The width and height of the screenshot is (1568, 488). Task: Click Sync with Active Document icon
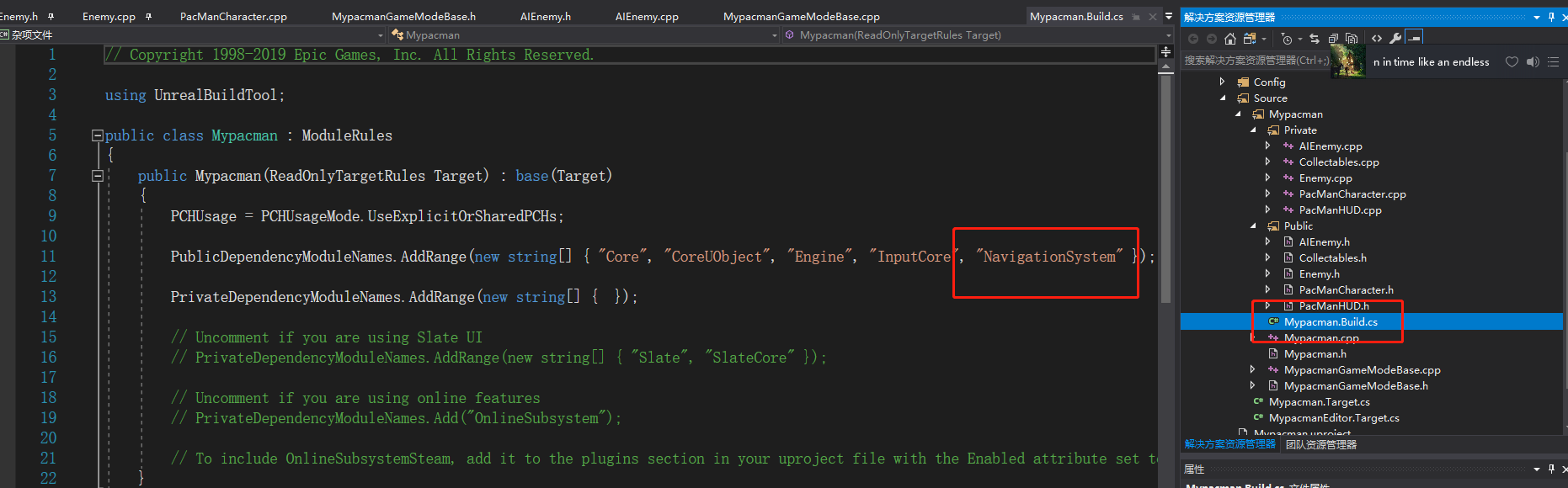(1315, 39)
